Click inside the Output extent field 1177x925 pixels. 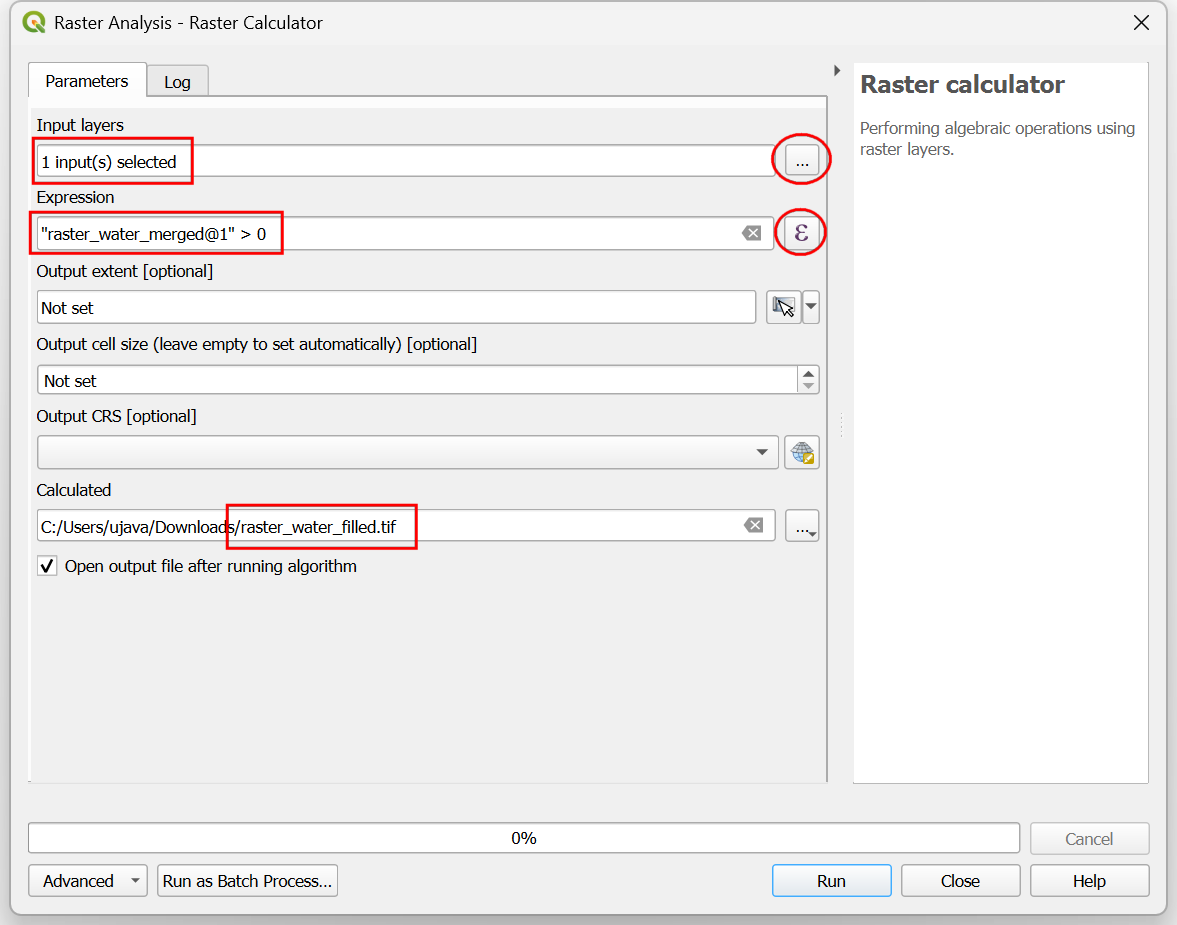pyautogui.click(x=395, y=308)
